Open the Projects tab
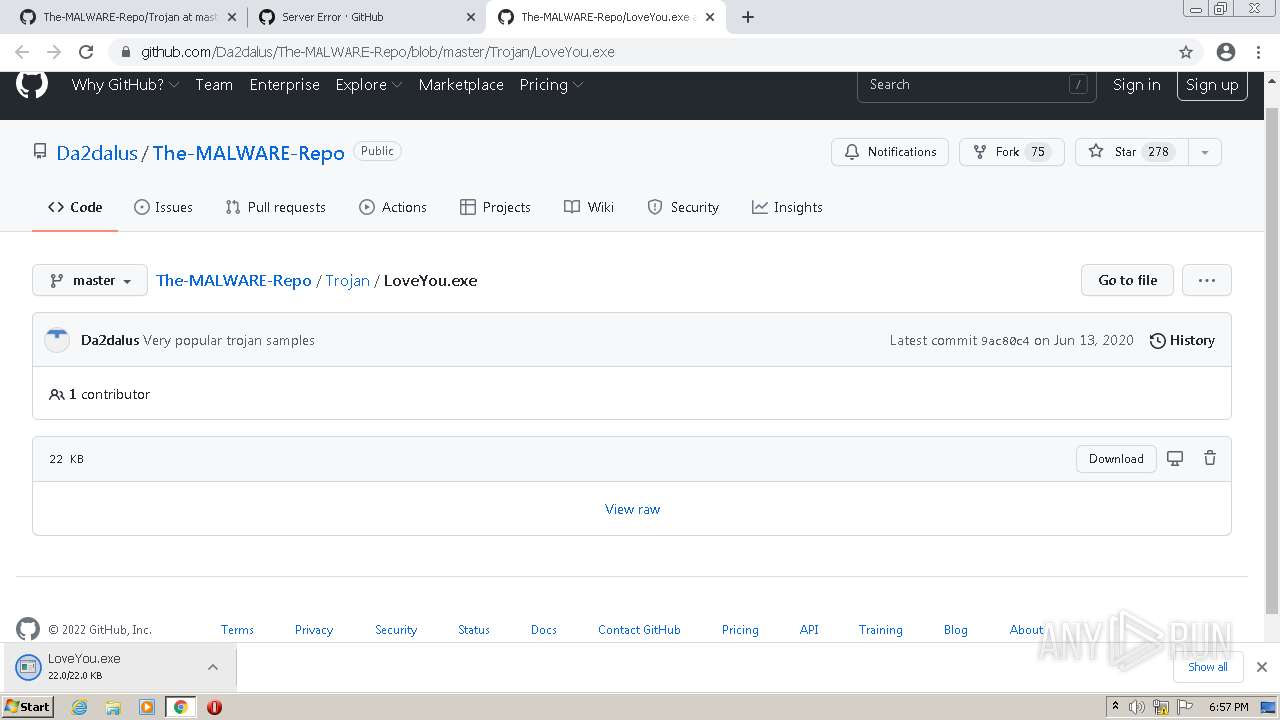 click(x=495, y=207)
